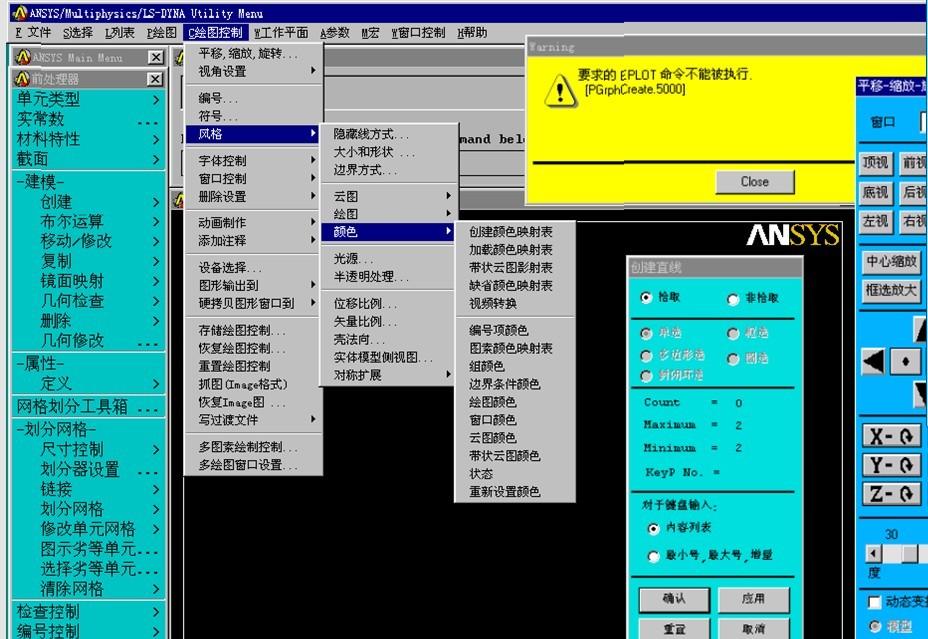
Task: Click the 中心缩放 zoom button
Action: (891, 262)
